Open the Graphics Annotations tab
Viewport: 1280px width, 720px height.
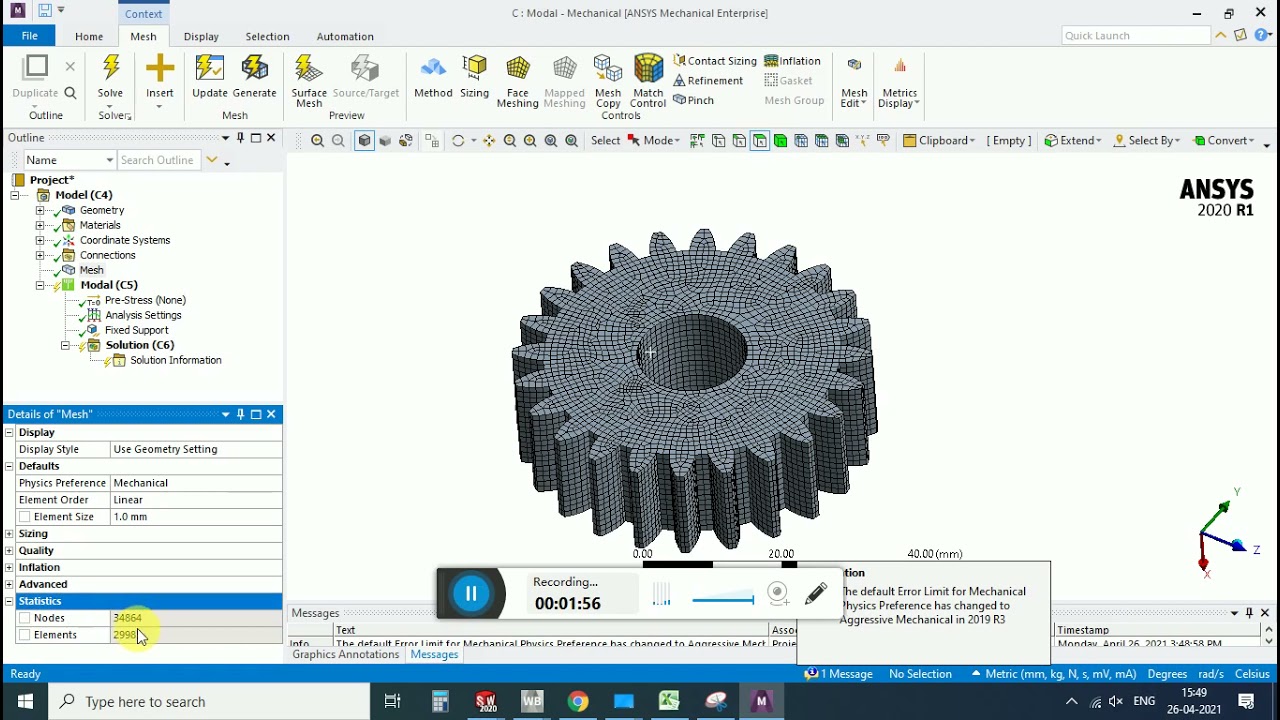pos(346,655)
